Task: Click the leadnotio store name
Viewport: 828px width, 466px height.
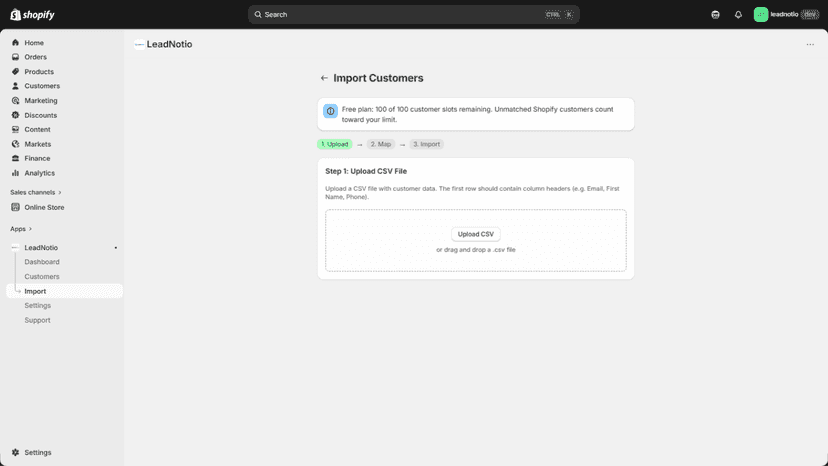Action: pyautogui.click(x=784, y=14)
